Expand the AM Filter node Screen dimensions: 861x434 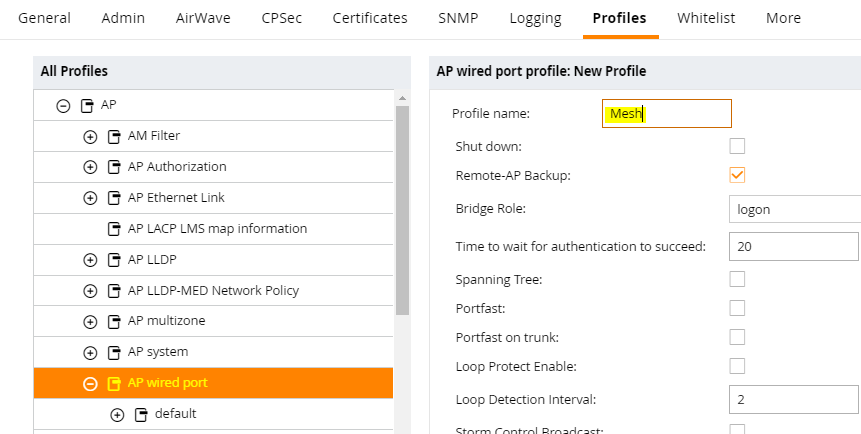(90, 136)
